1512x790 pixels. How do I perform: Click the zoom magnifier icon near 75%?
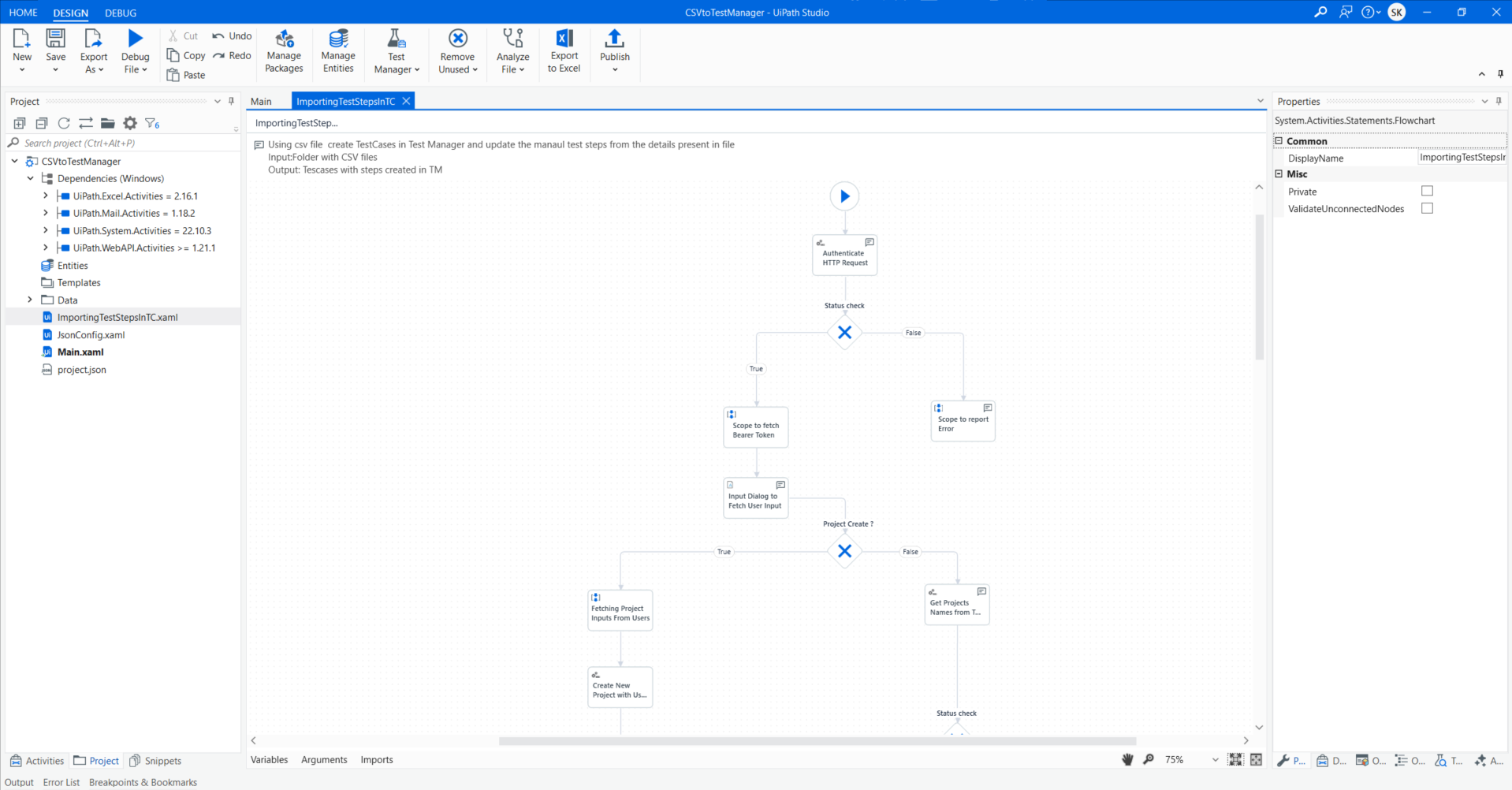click(x=1149, y=759)
